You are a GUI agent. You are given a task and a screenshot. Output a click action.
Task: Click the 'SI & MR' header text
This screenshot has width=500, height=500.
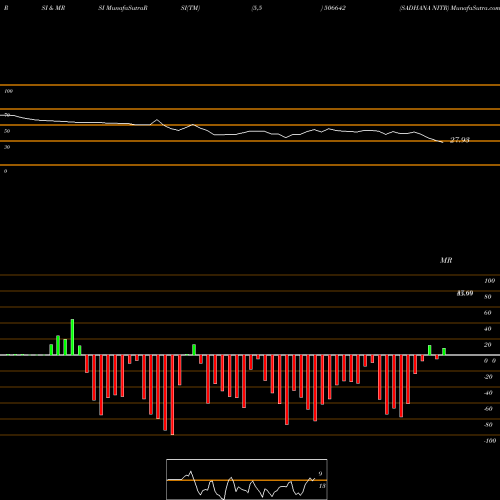click(53, 8)
